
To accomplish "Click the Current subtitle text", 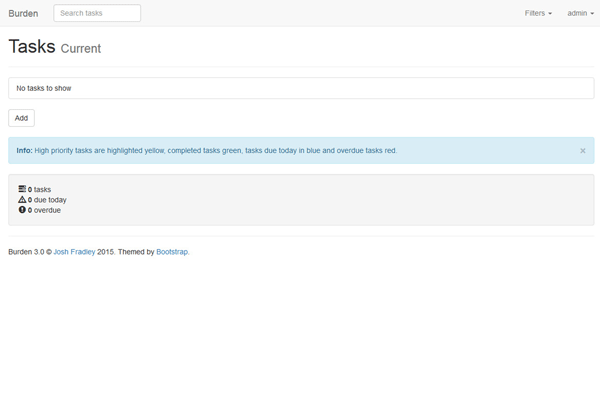I will coord(81,49).
